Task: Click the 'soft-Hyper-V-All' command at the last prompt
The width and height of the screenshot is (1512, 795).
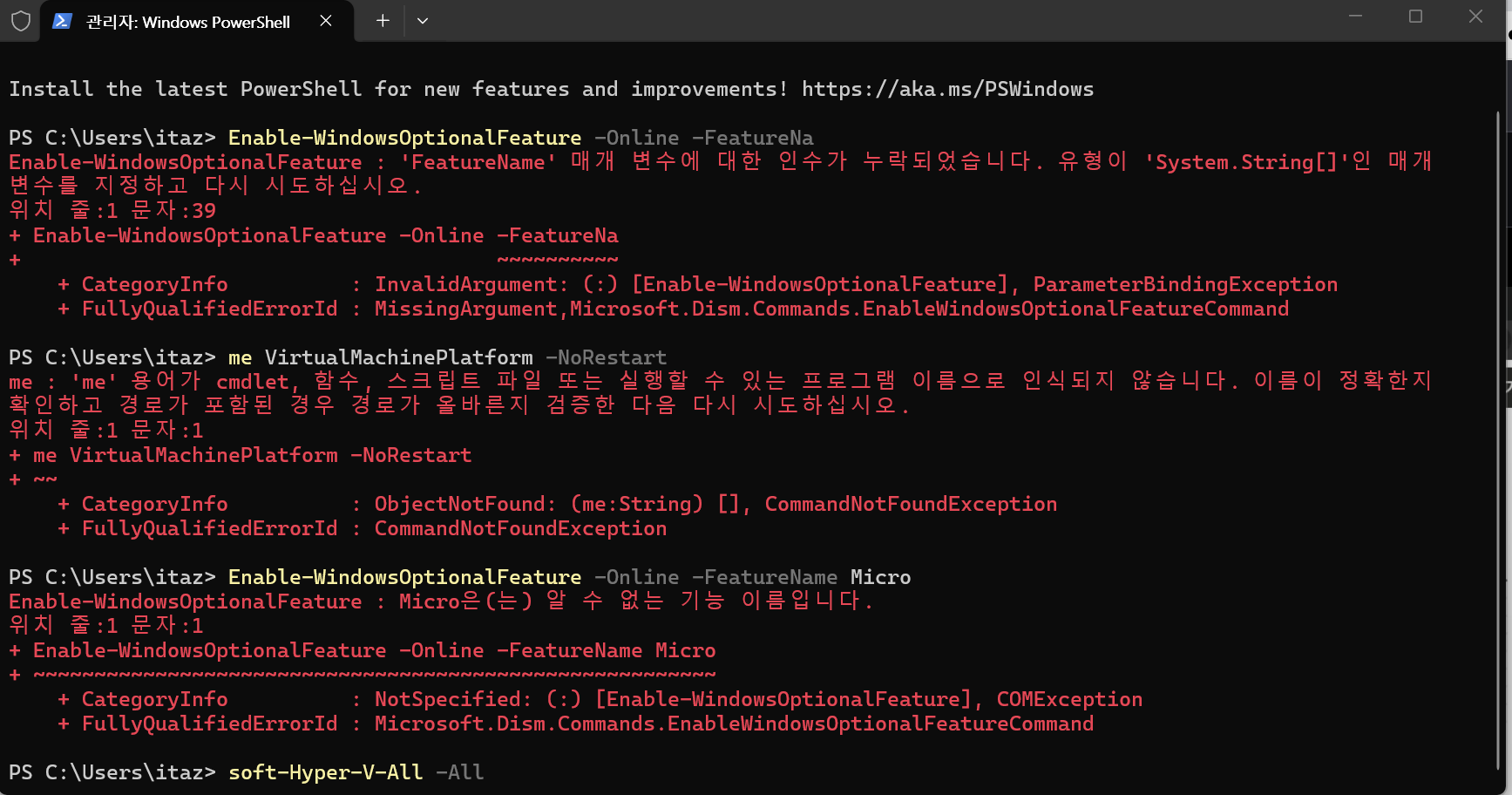Action: [x=326, y=772]
